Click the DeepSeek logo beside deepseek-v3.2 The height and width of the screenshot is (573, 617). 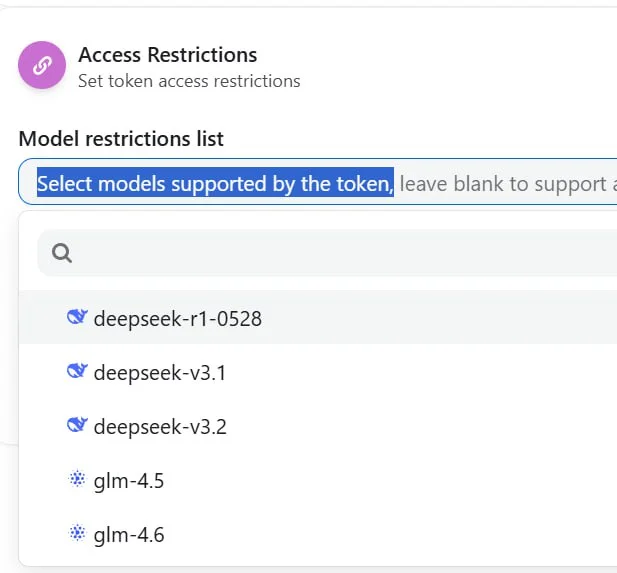coord(77,426)
